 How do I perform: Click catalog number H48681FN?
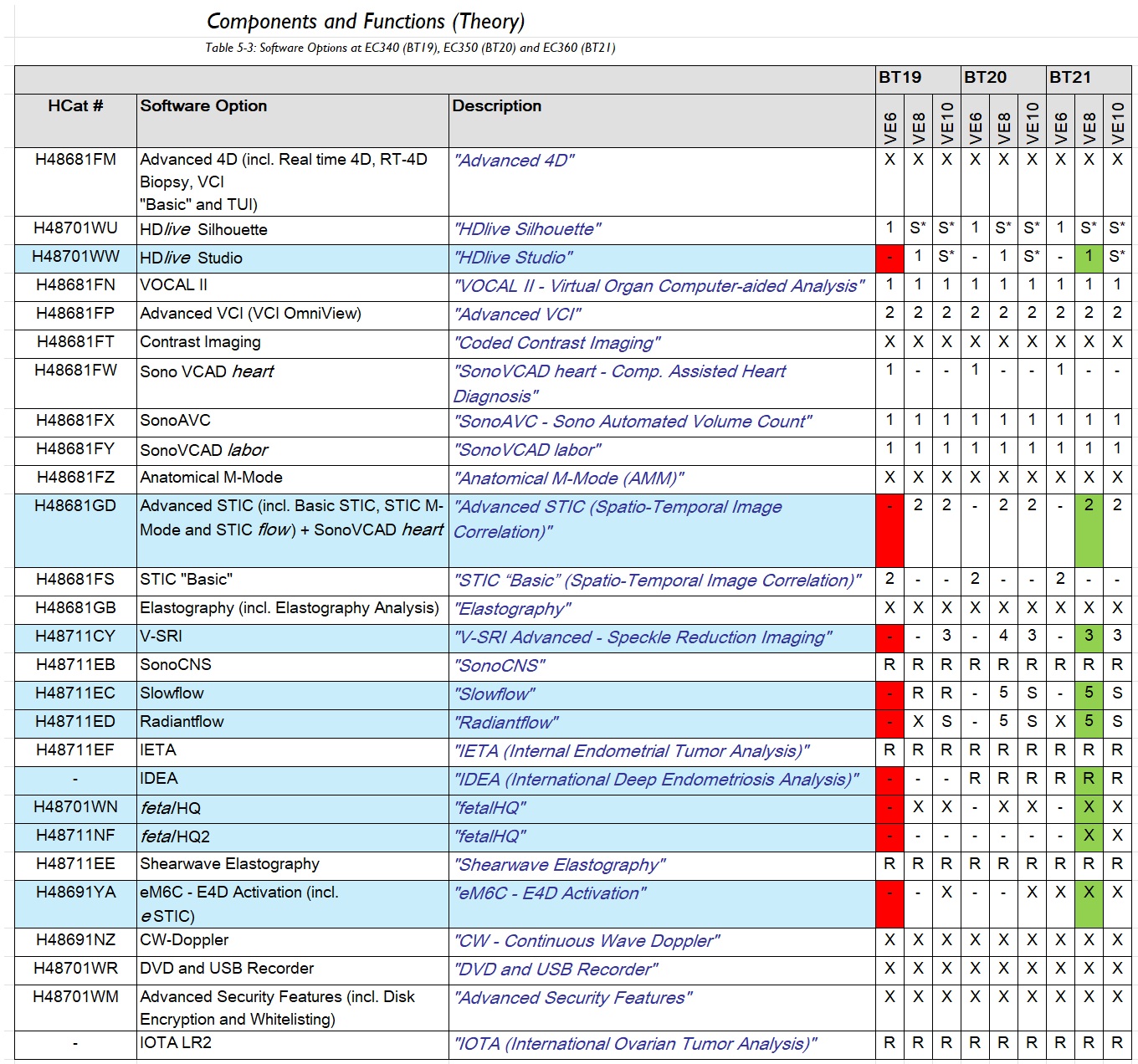(75, 285)
